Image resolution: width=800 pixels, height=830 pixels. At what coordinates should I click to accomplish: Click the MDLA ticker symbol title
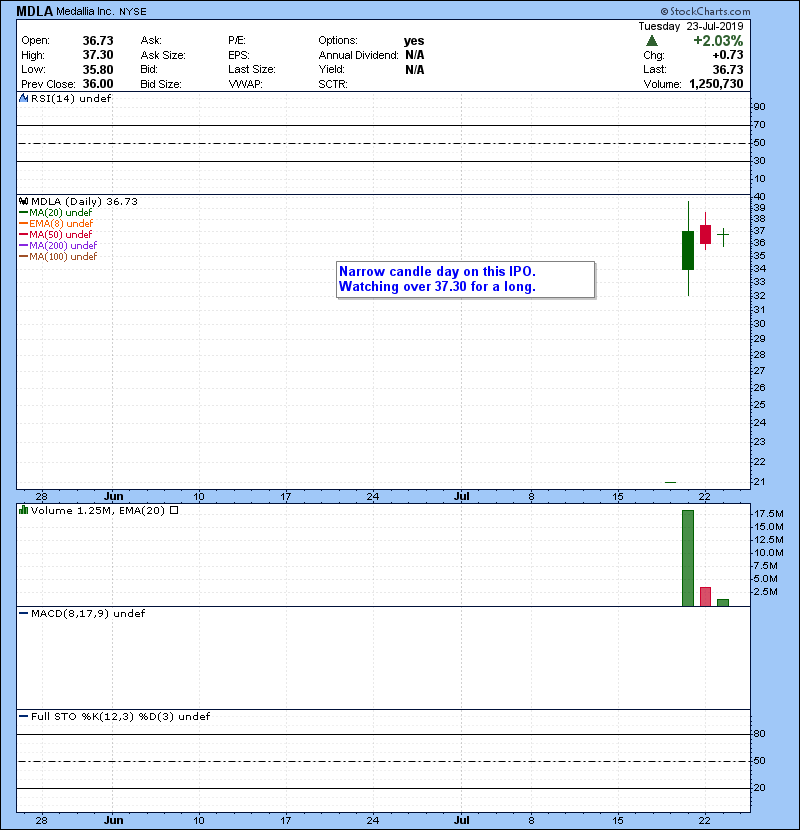pos(35,11)
